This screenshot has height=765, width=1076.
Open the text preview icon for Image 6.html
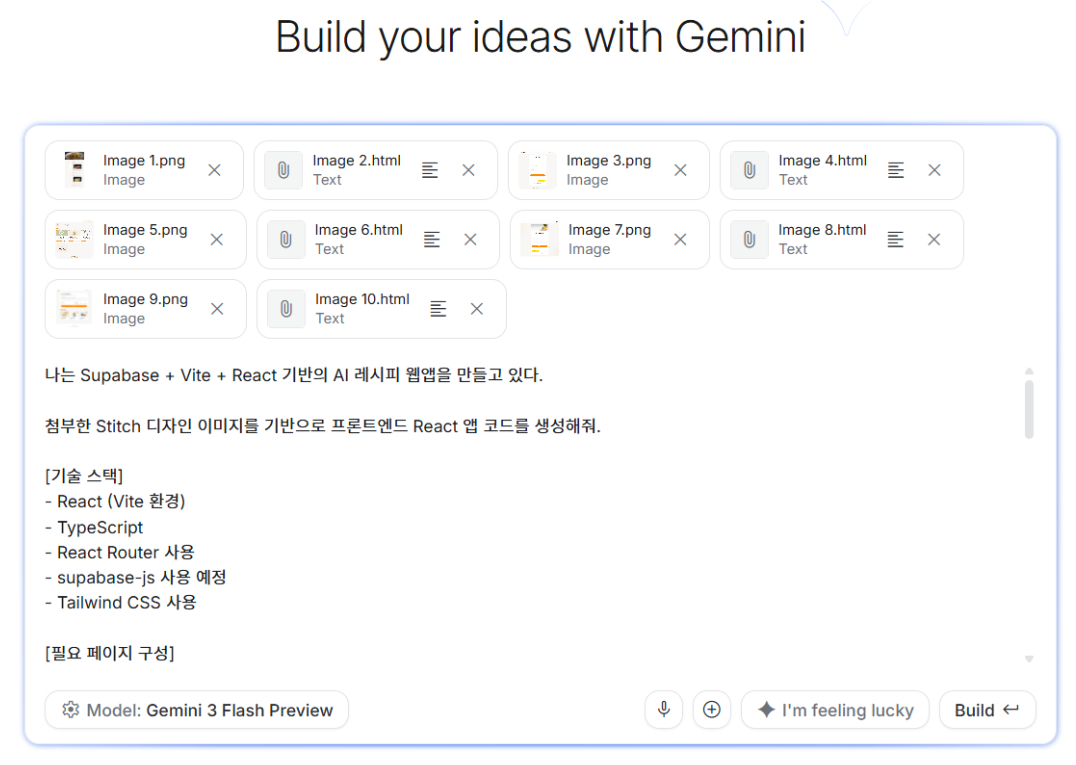pyautogui.click(x=431, y=239)
